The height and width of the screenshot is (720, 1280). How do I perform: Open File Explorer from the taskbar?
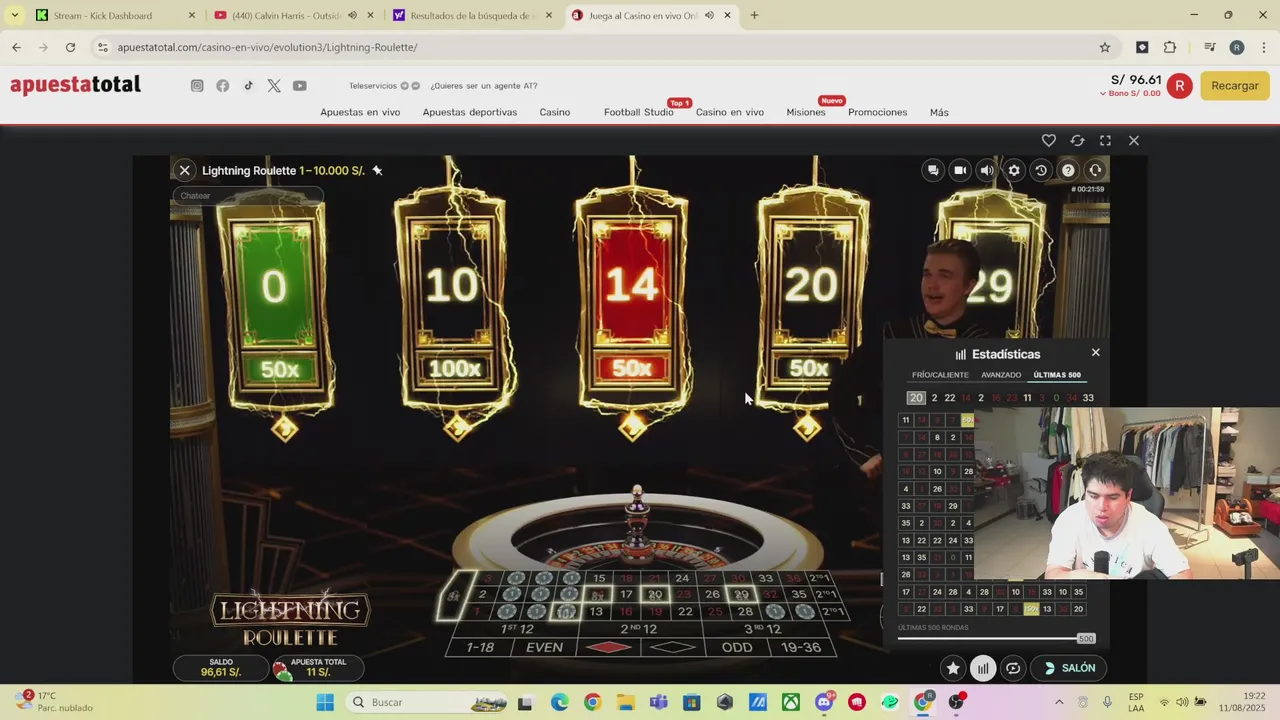625,702
